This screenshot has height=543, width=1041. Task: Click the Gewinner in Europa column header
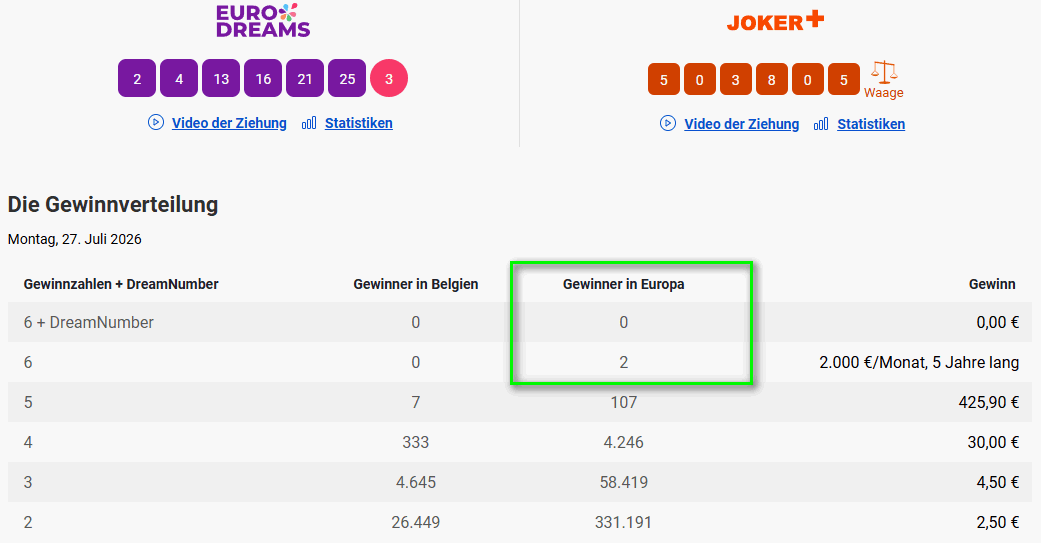click(x=623, y=284)
